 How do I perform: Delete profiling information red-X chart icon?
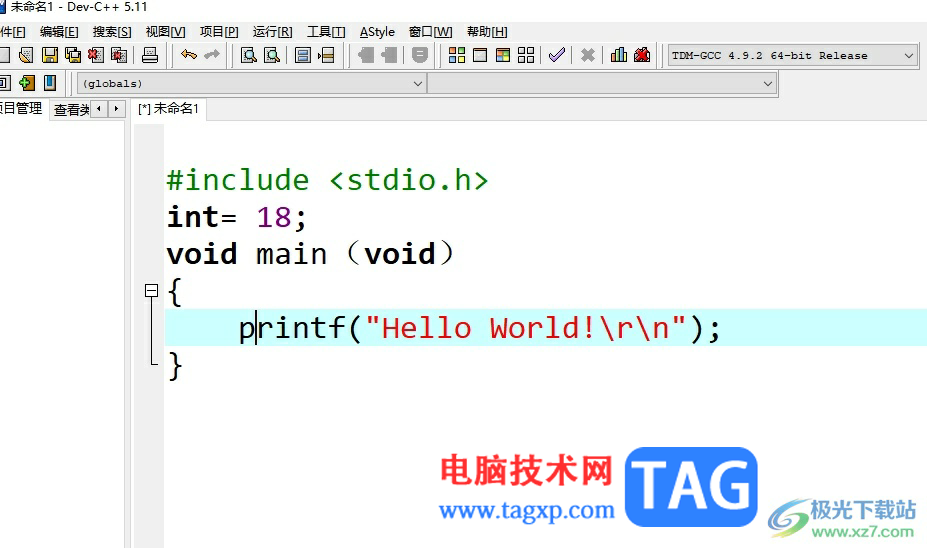[x=642, y=56]
